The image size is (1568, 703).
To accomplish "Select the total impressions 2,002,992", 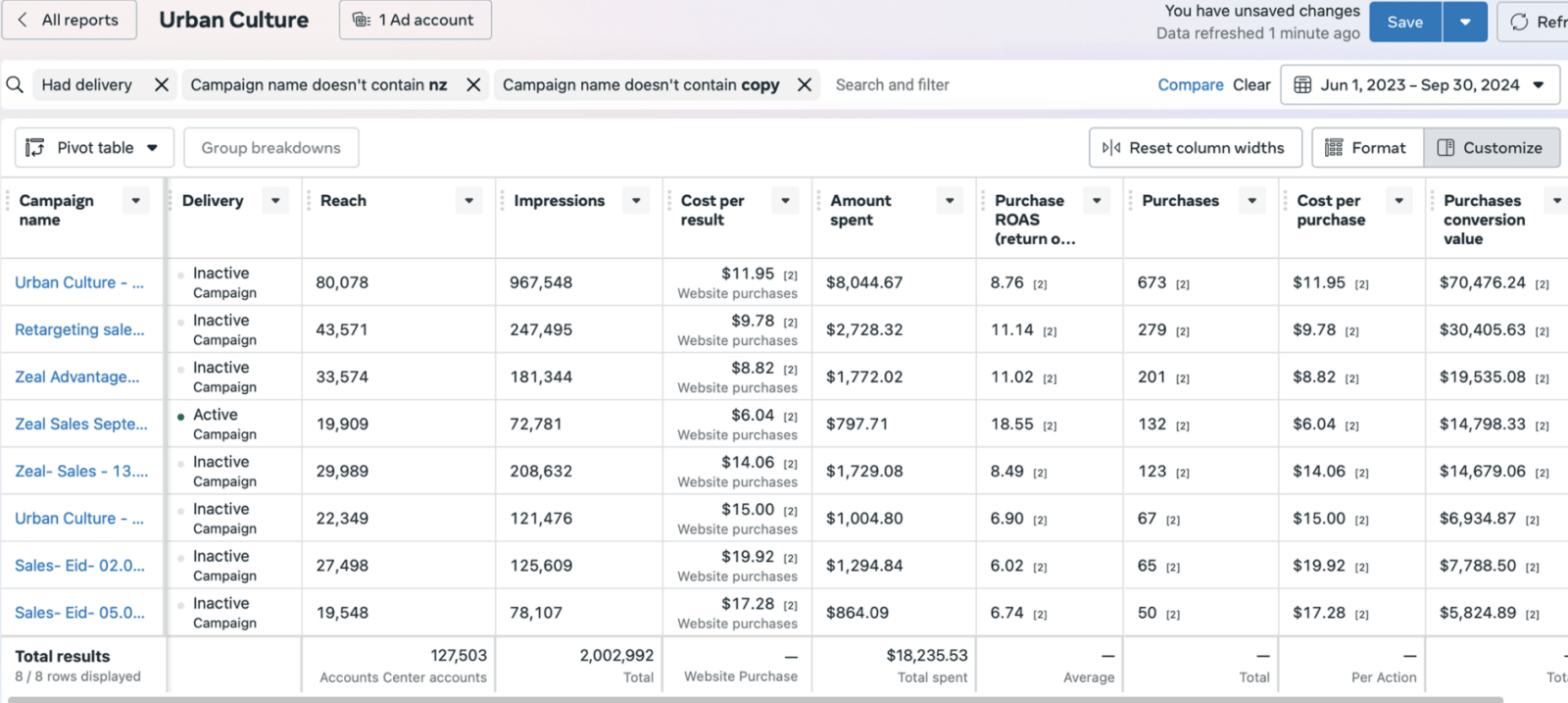I will click(x=616, y=655).
